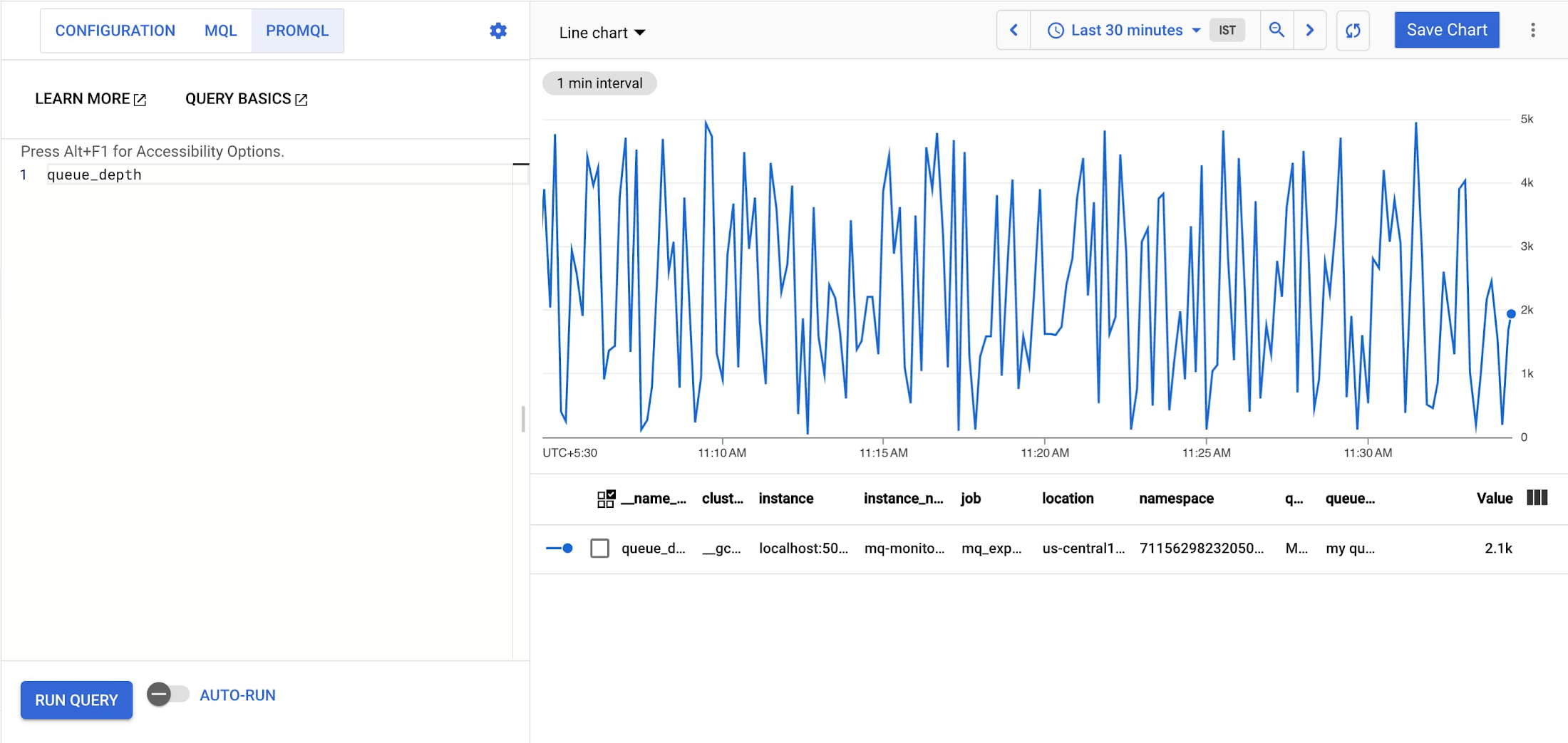Screen dimensions: 1568x743
Task: Click the queue... column header
Action: [x=1350, y=499]
